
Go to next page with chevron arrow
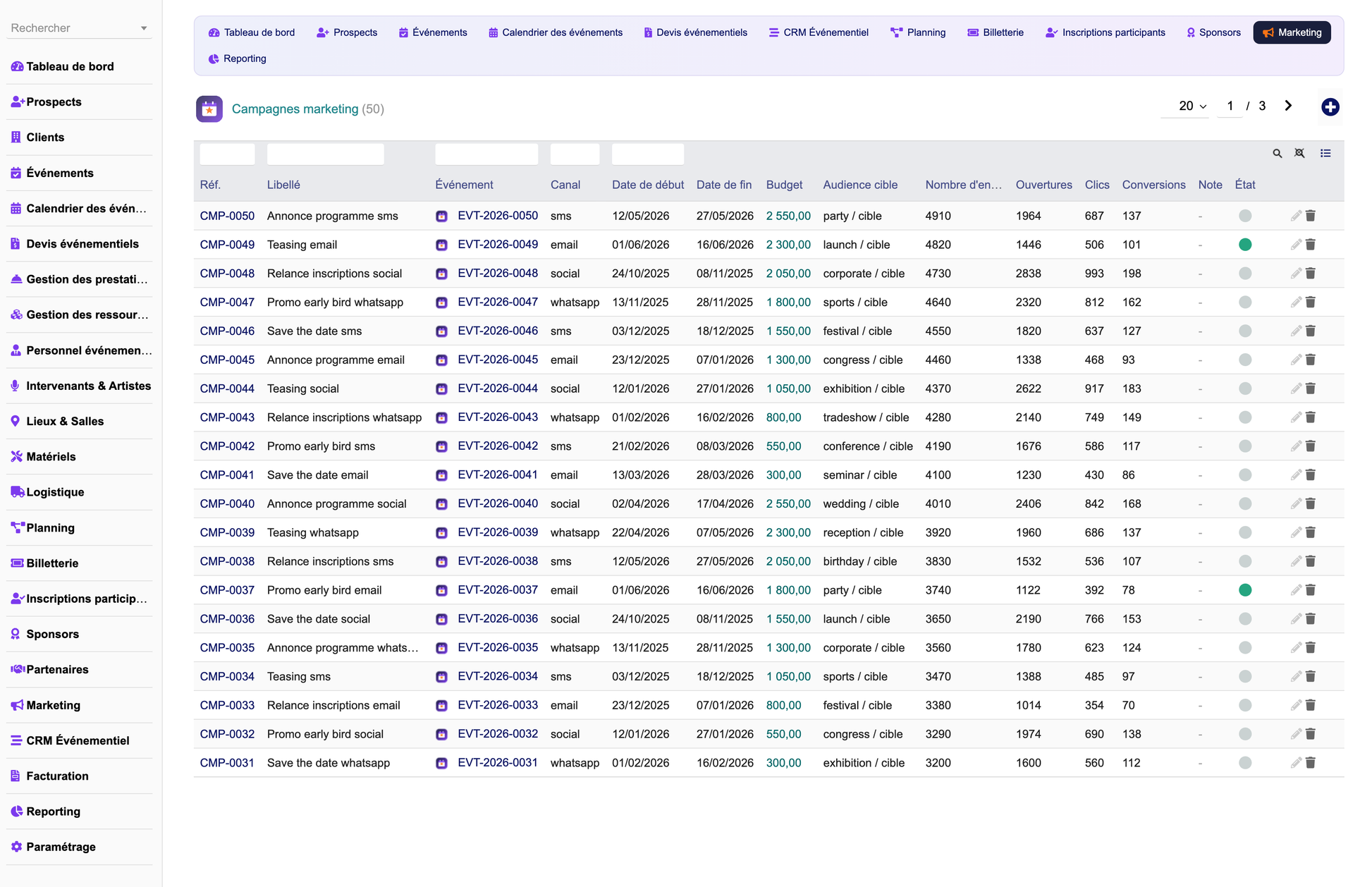(1288, 106)
